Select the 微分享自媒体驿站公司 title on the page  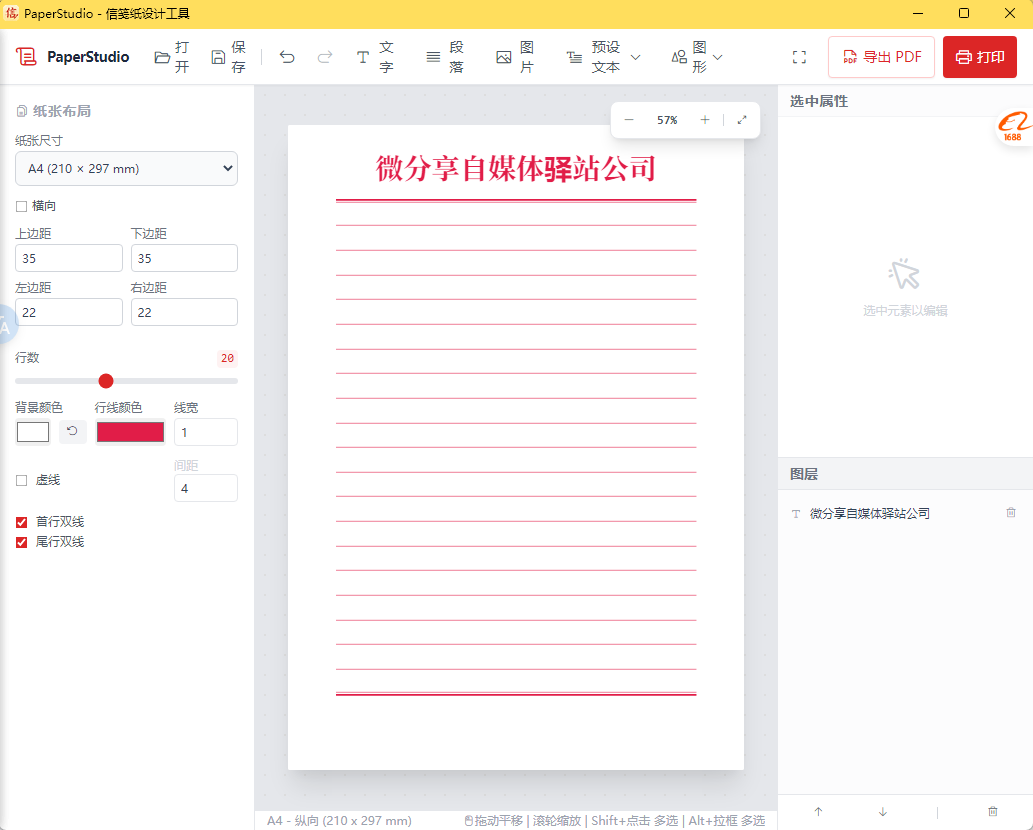[x=516, y=169]
